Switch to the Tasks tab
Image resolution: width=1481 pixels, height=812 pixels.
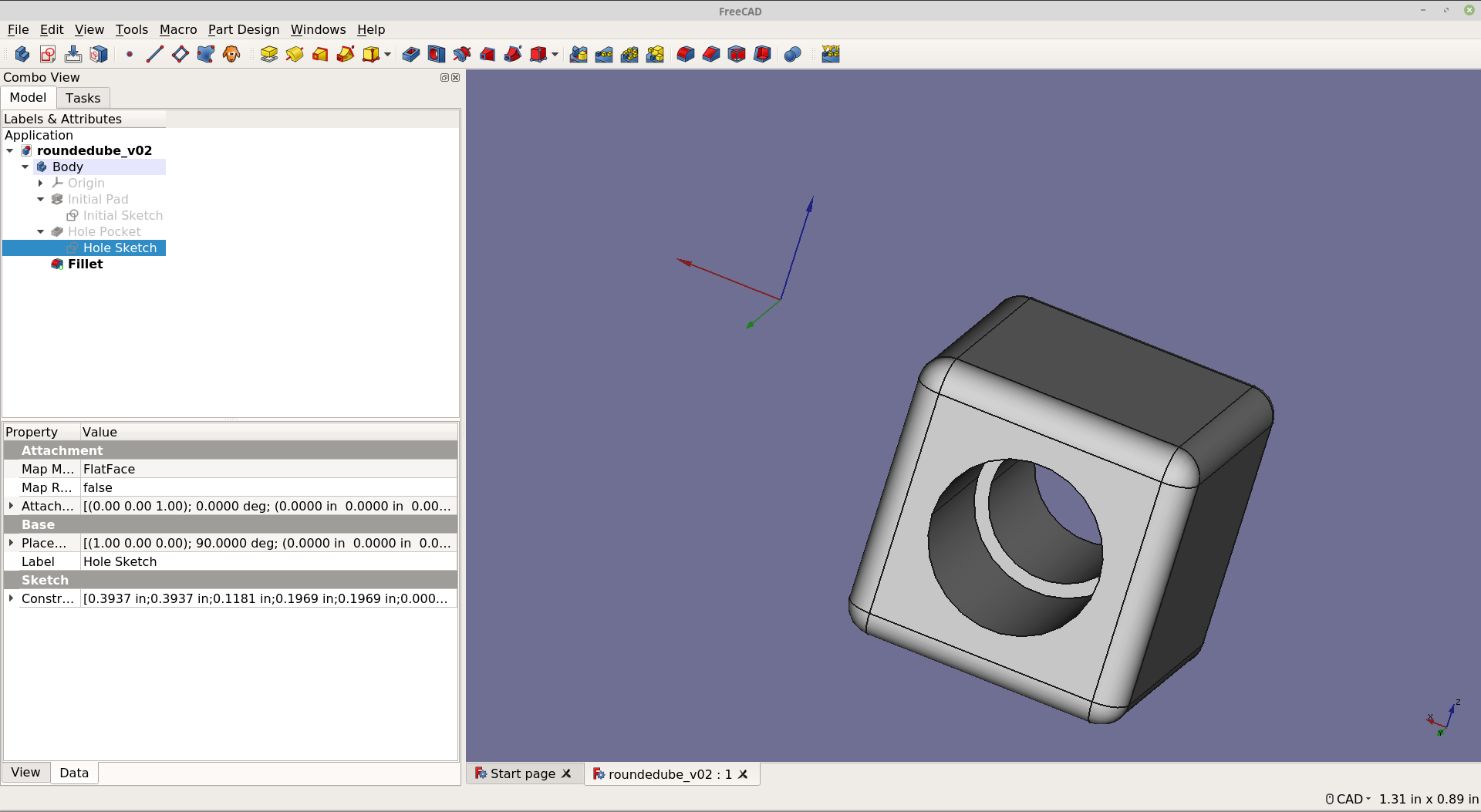tap(83, 98)
